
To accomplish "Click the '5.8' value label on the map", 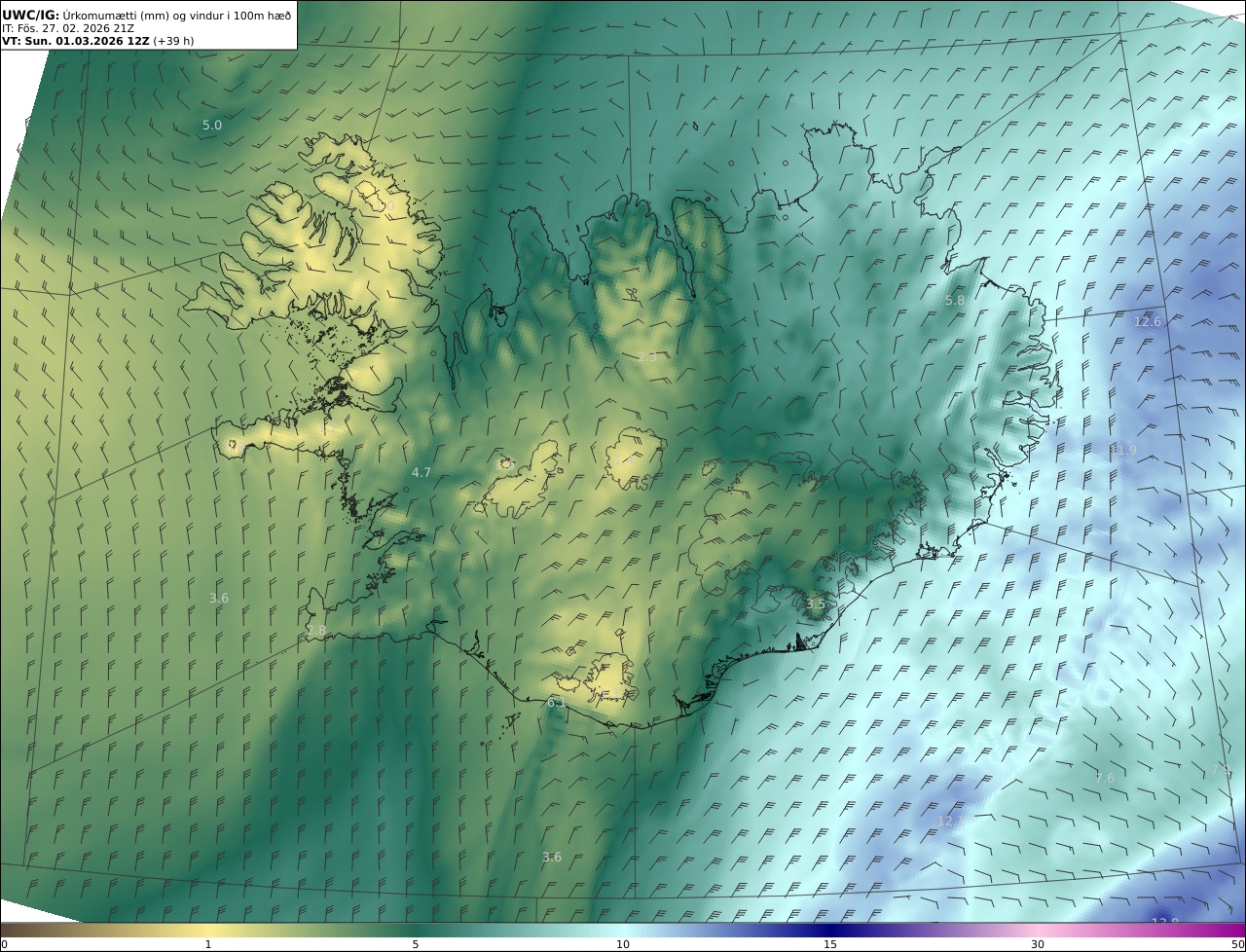I will [x=955, y=301].
